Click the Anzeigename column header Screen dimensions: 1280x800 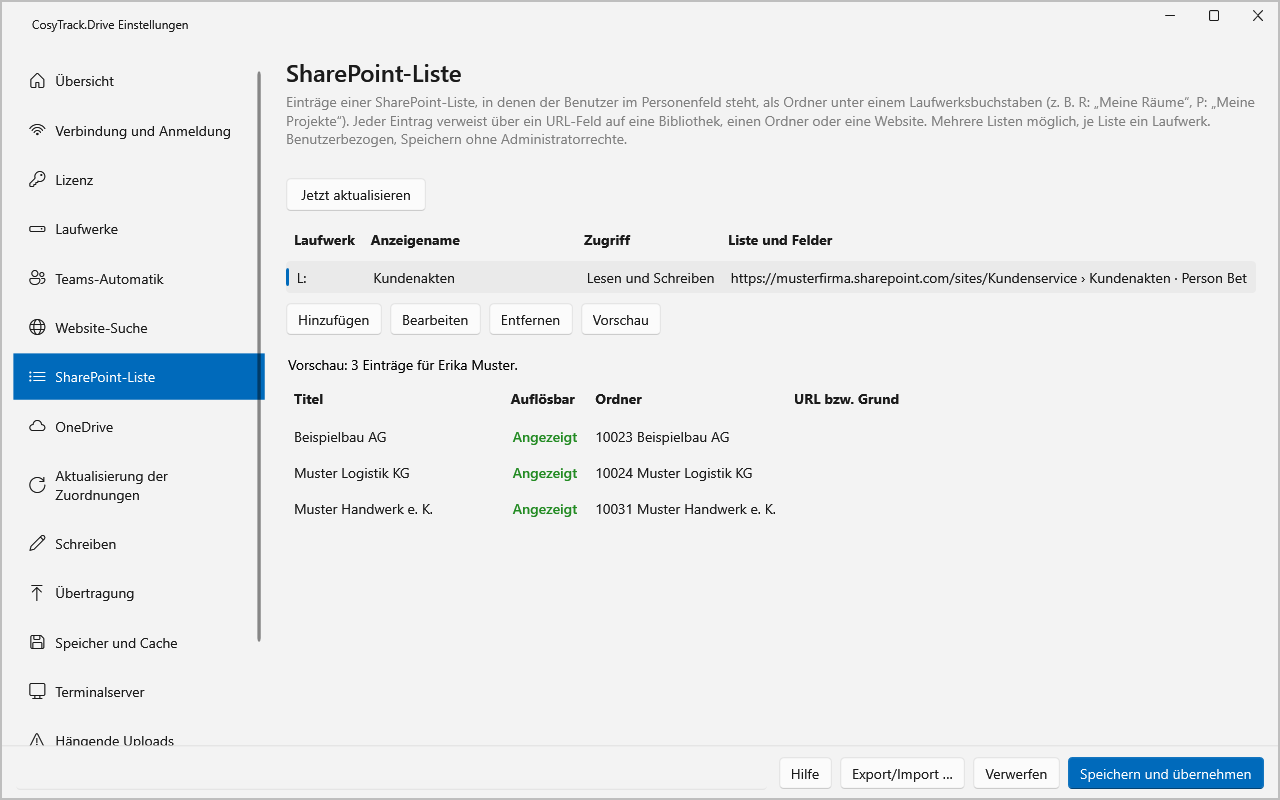pyautogui.click(x=415, y=240)
